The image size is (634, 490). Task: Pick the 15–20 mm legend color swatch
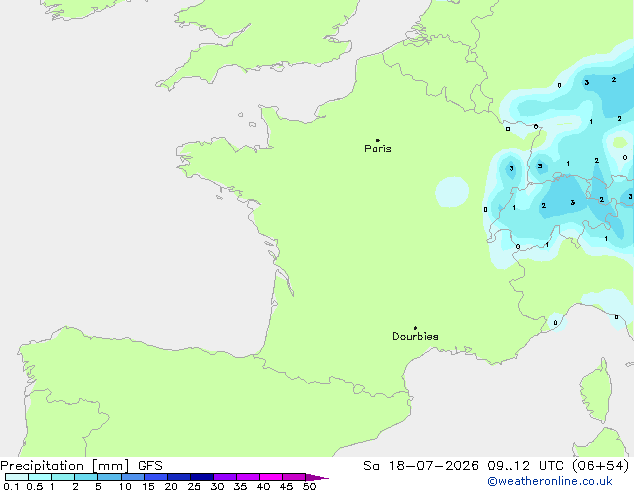156,477
